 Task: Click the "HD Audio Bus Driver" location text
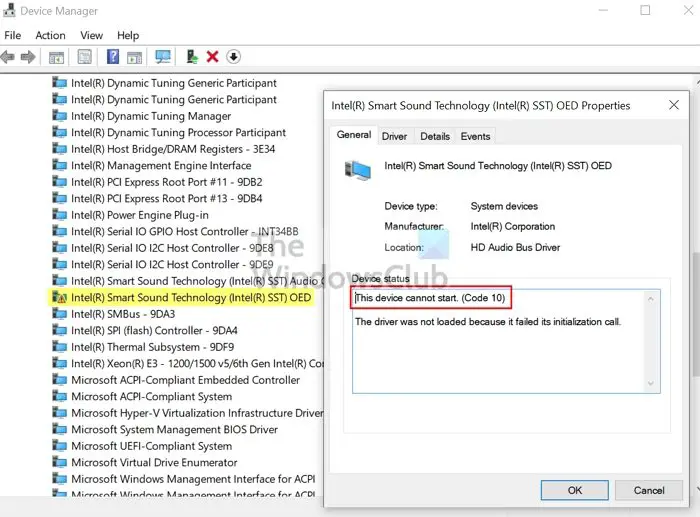[515, 247]
